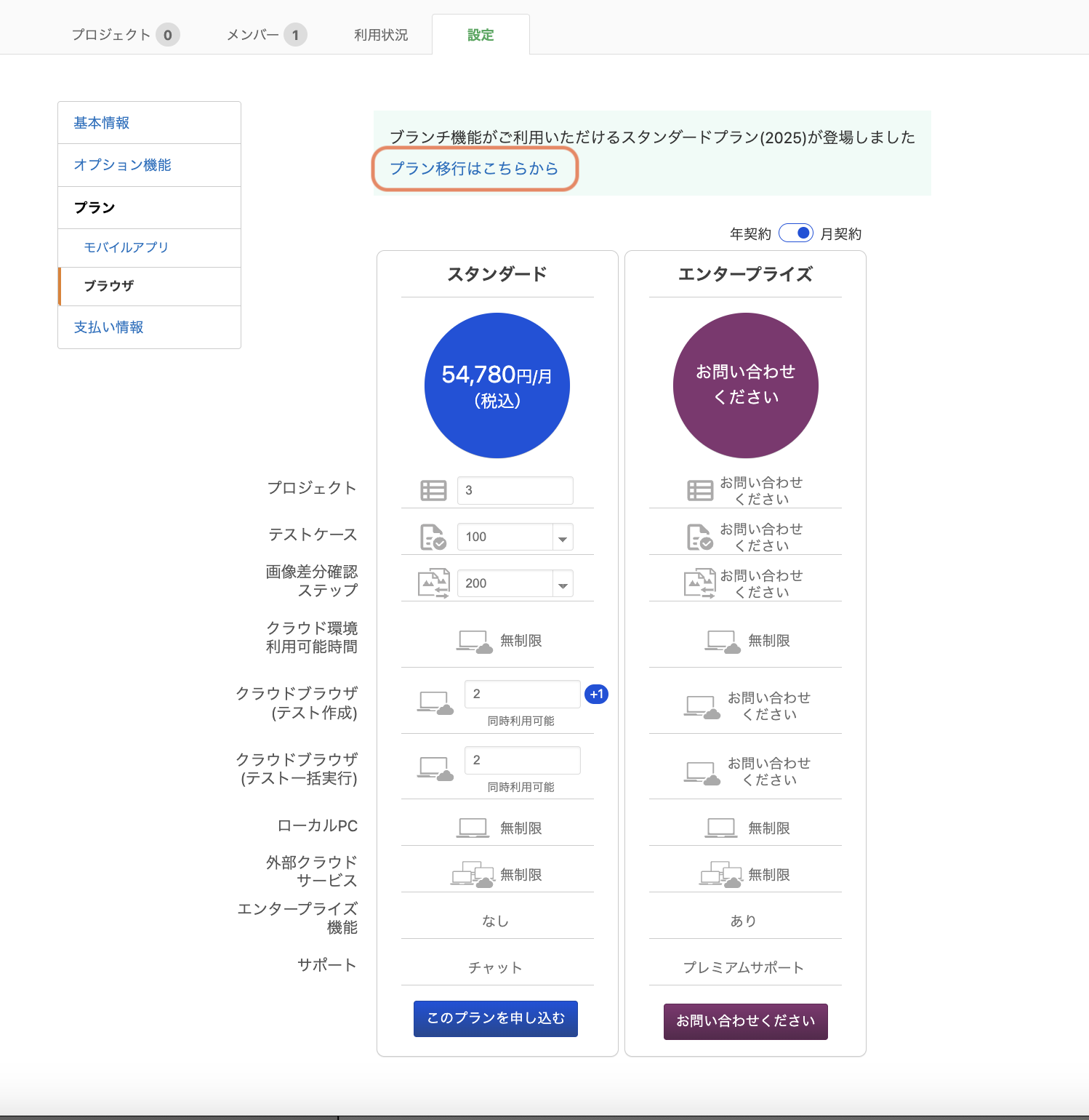Click the purple お問い合わせください circle
Screen dimensions: 1089x1120
coord(746,385)
